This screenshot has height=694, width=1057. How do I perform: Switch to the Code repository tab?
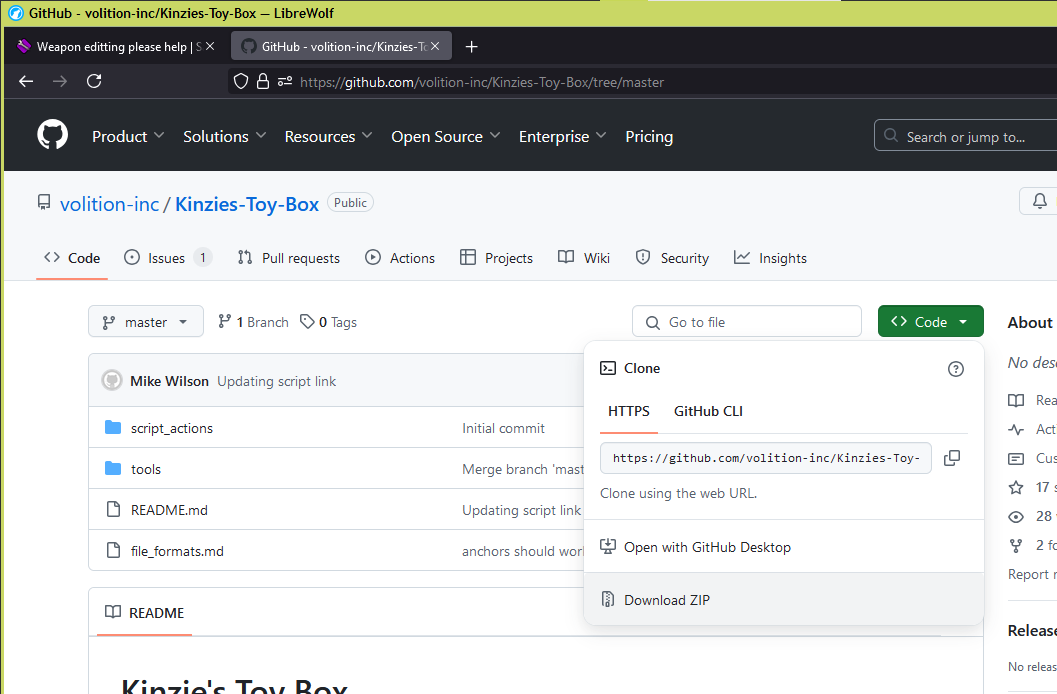tap(71, 258)
